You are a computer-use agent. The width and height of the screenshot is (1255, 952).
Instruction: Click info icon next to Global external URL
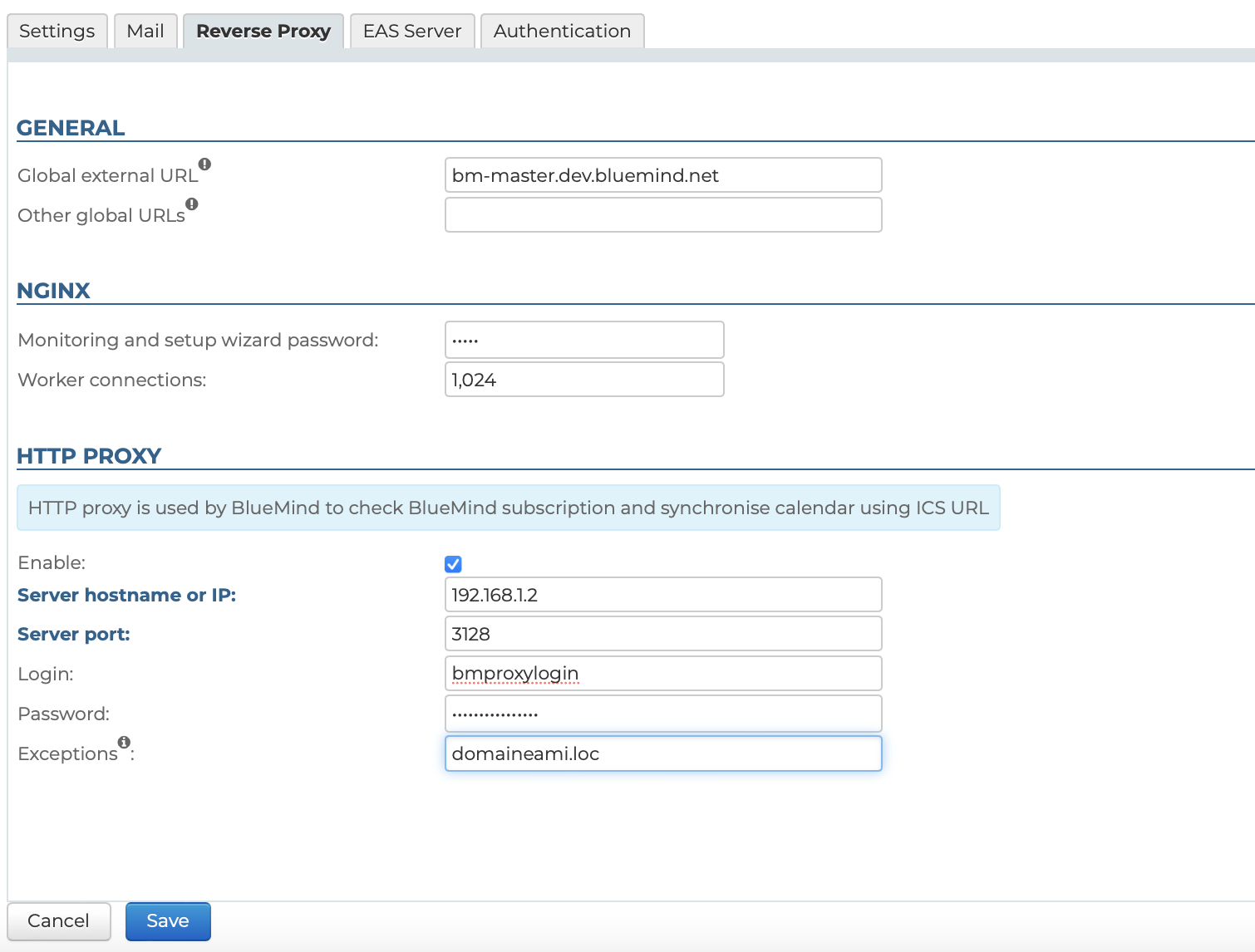click(x=204, y=164)
